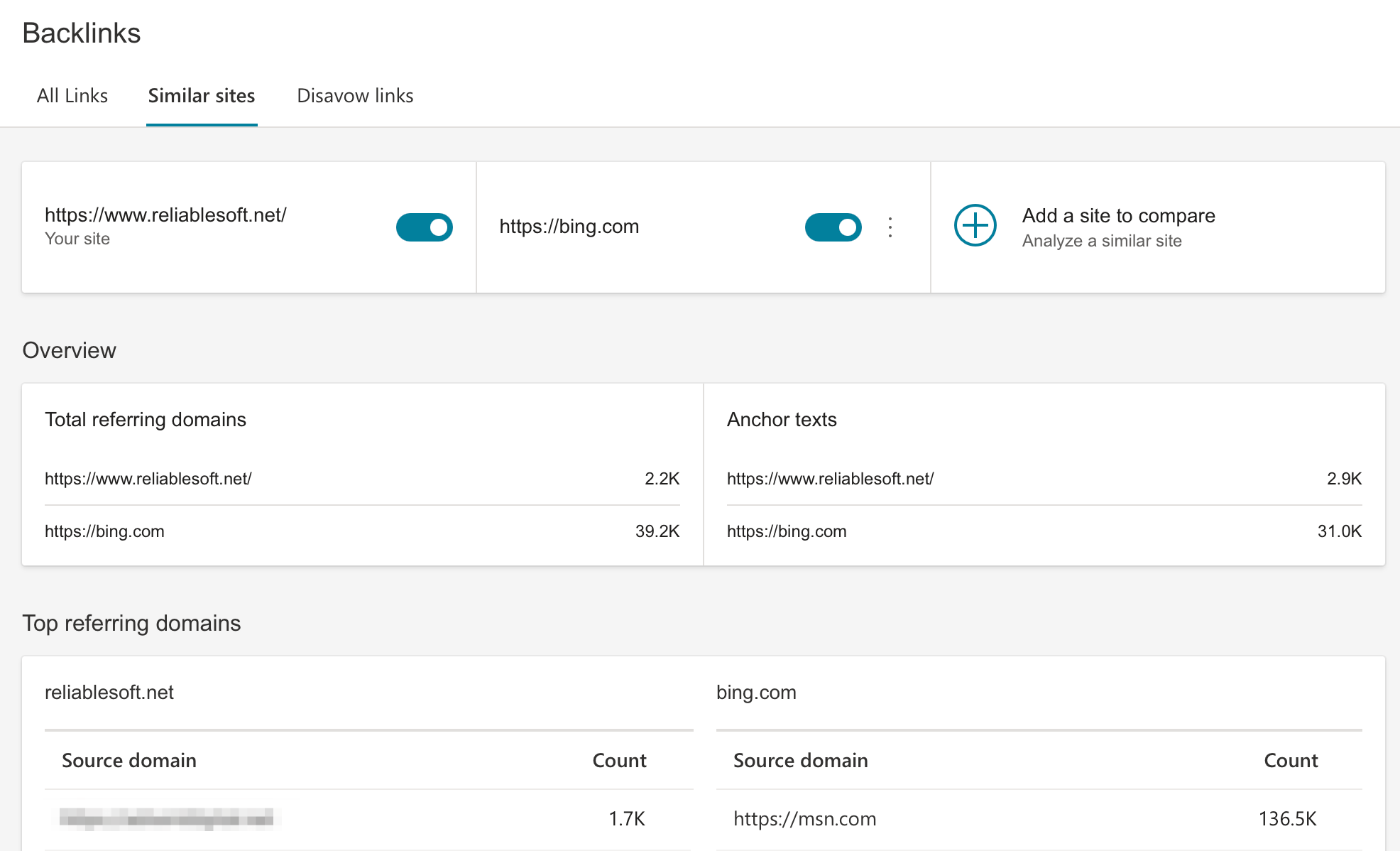The width and height of the screenshot is (1400, 851).
Task: Toggle off the bing.com switch
Action: tap(833, 226)
